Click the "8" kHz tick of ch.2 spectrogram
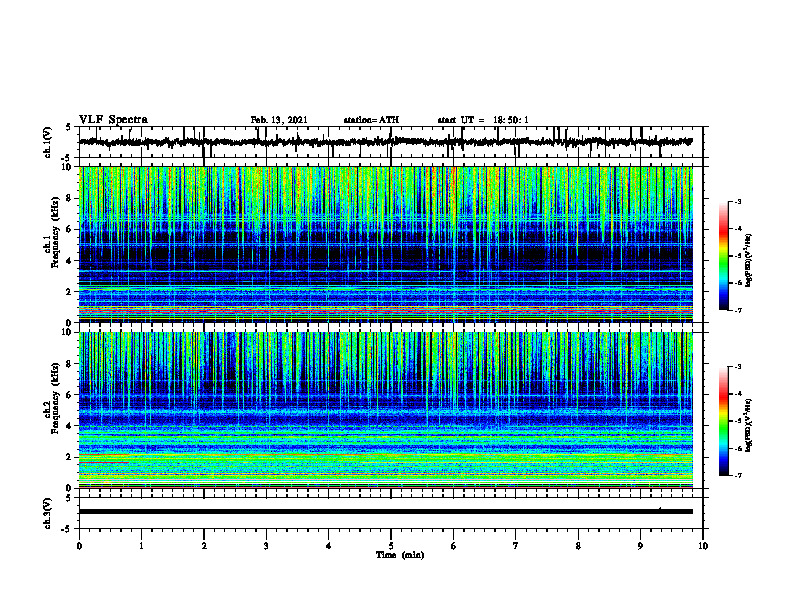 click(x=70, y=364)
